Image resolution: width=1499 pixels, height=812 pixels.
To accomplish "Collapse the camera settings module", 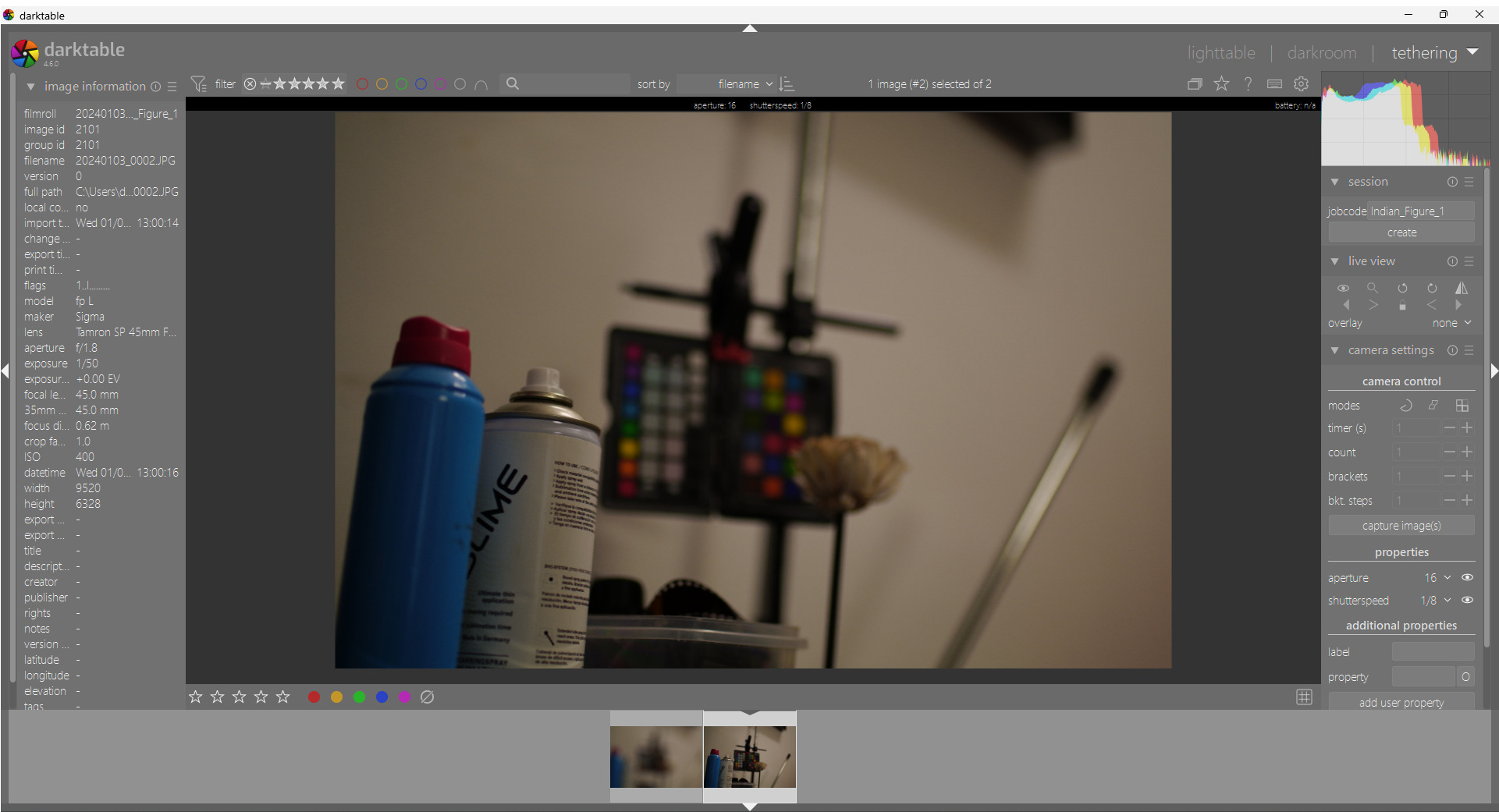I will click(x=1335, y=350).
